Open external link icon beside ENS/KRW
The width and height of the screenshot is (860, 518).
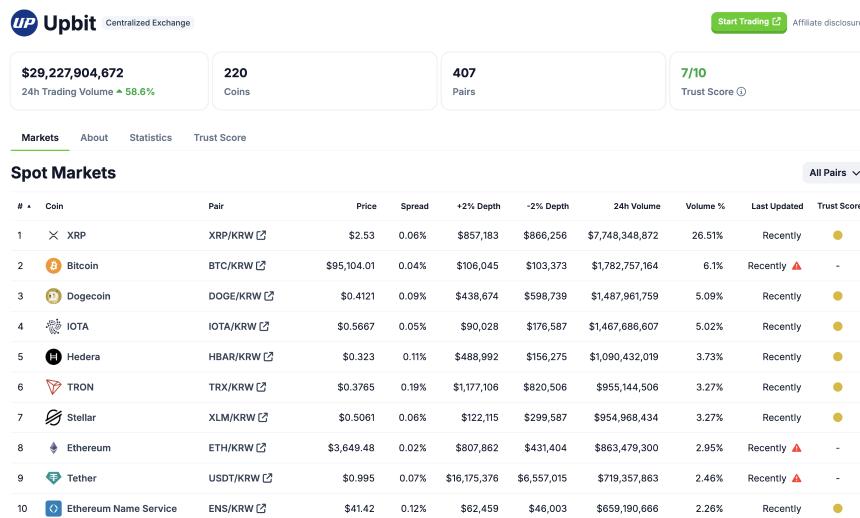[261, 508]
